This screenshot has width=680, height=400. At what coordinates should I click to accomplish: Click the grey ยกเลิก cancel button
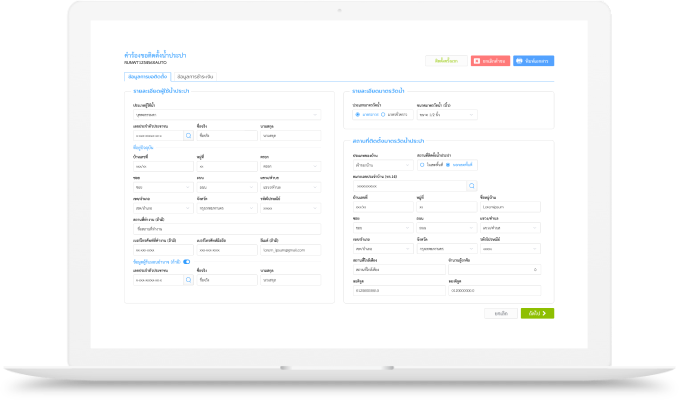click(501, 313)
